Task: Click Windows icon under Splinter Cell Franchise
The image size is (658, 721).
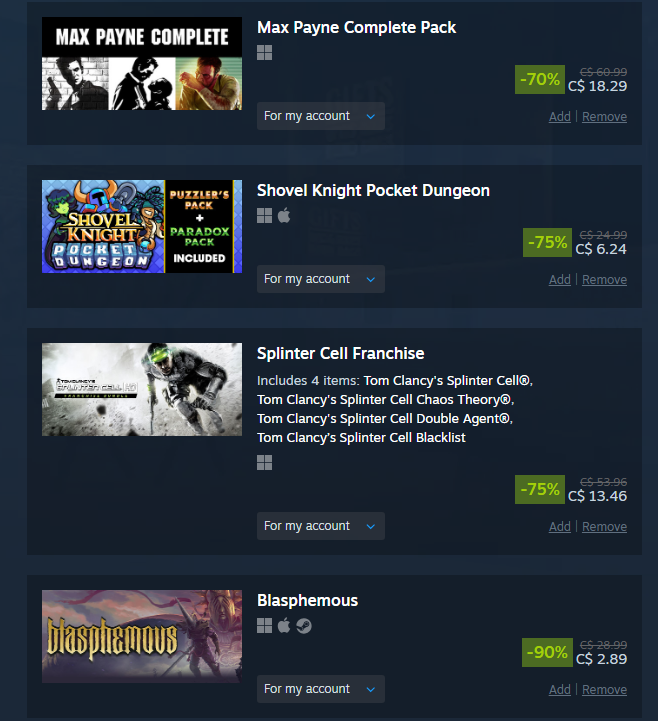Action: pyautogui.click(x=264, y=462)
